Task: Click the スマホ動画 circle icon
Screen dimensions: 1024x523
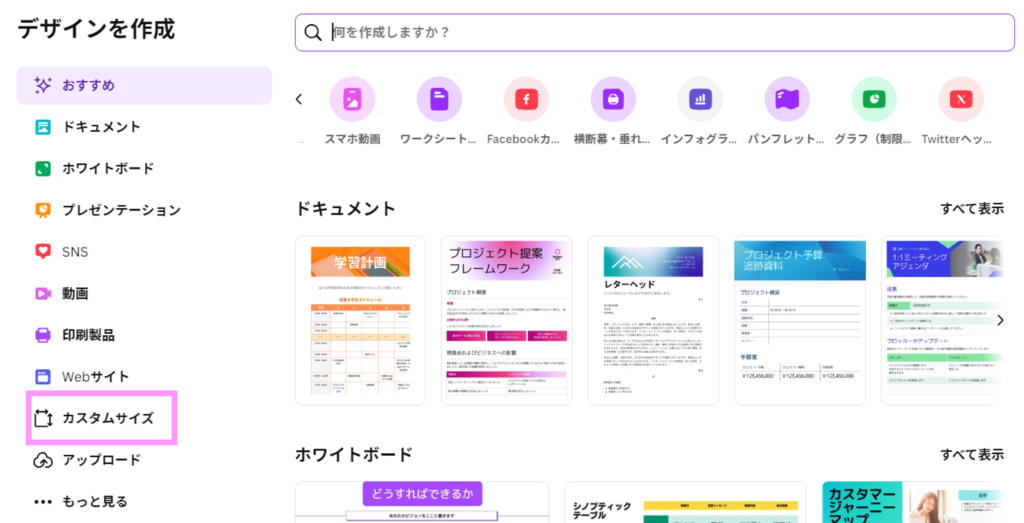Action: (352, 99)
